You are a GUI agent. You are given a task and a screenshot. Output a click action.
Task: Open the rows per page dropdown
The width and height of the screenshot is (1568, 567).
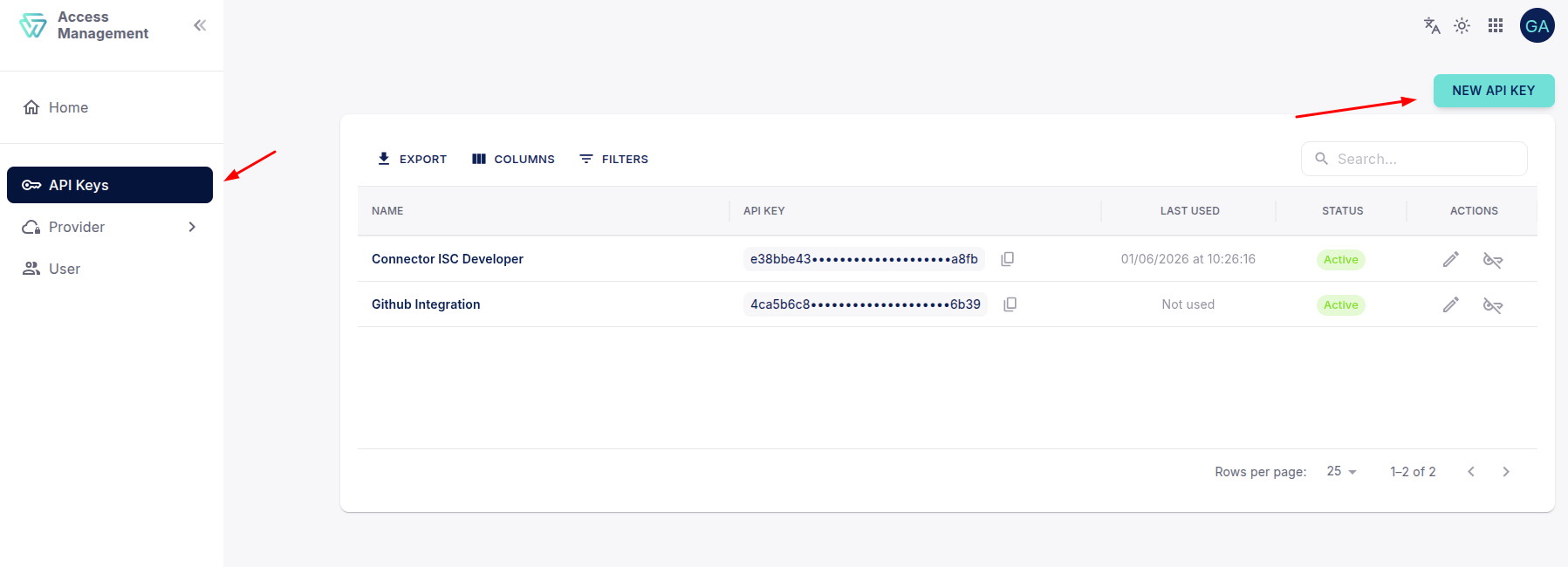[1341, 471]
